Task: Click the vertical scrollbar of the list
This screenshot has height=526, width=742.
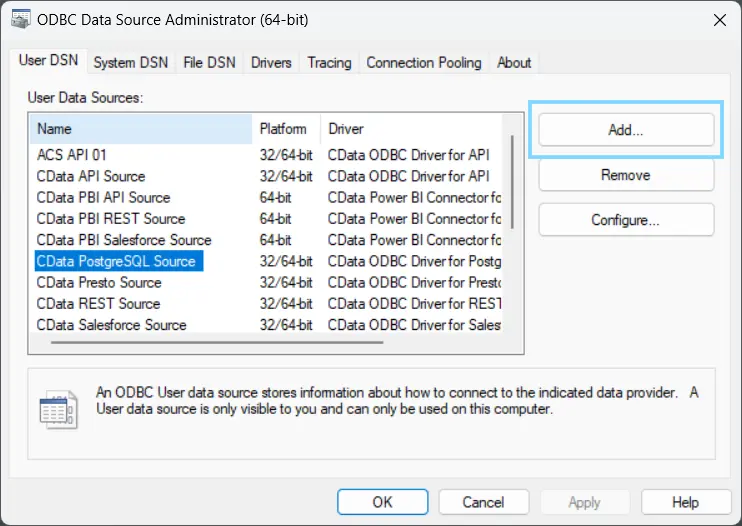Action: (513, 180)
